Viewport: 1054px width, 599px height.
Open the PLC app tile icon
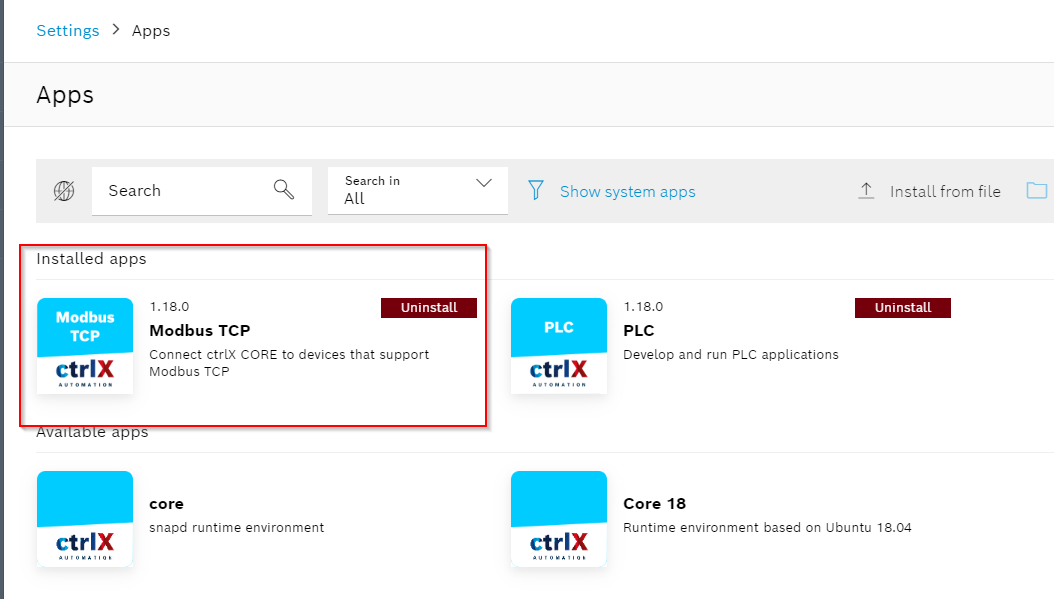pyautogui.click(x=559, y=346)
